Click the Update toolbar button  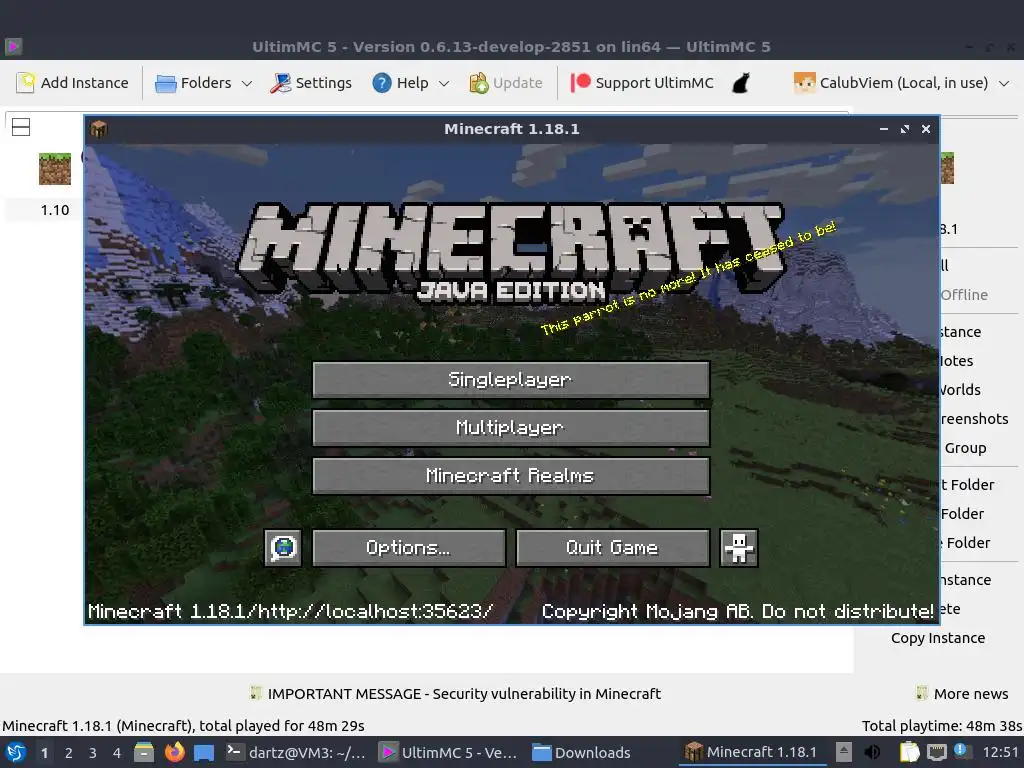[506, 83]
